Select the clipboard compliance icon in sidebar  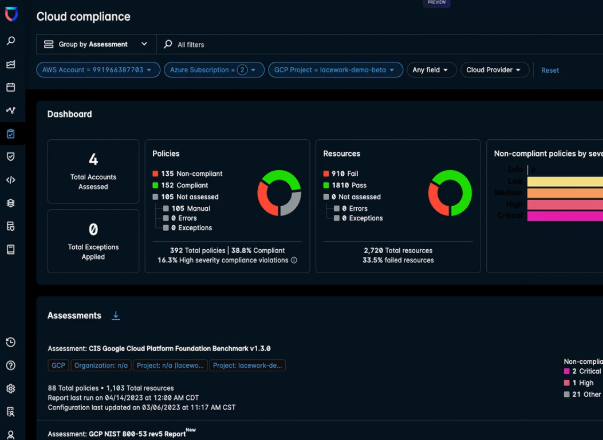[x=11, y=133]
